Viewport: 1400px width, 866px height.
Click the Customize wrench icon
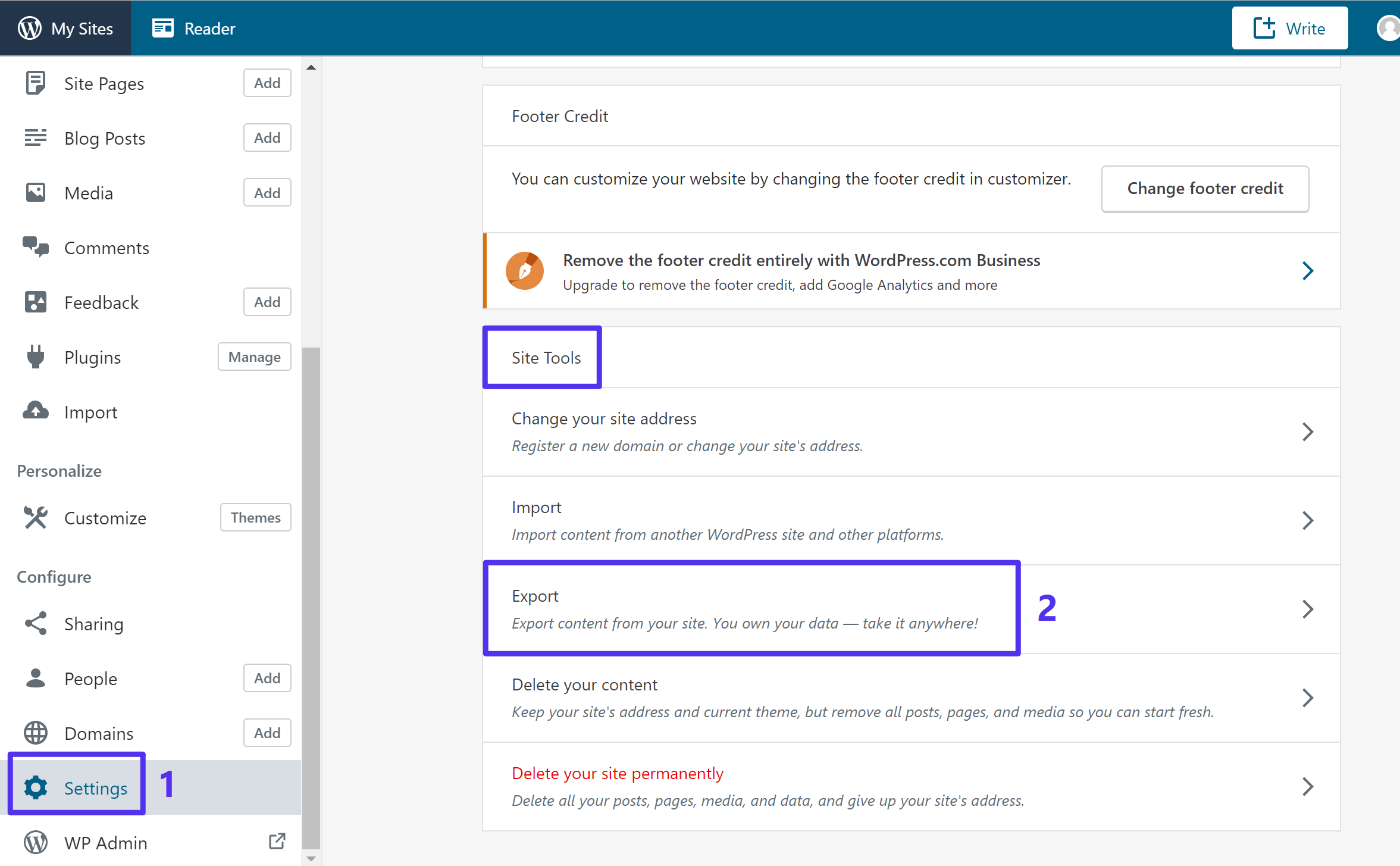(35, 518)
